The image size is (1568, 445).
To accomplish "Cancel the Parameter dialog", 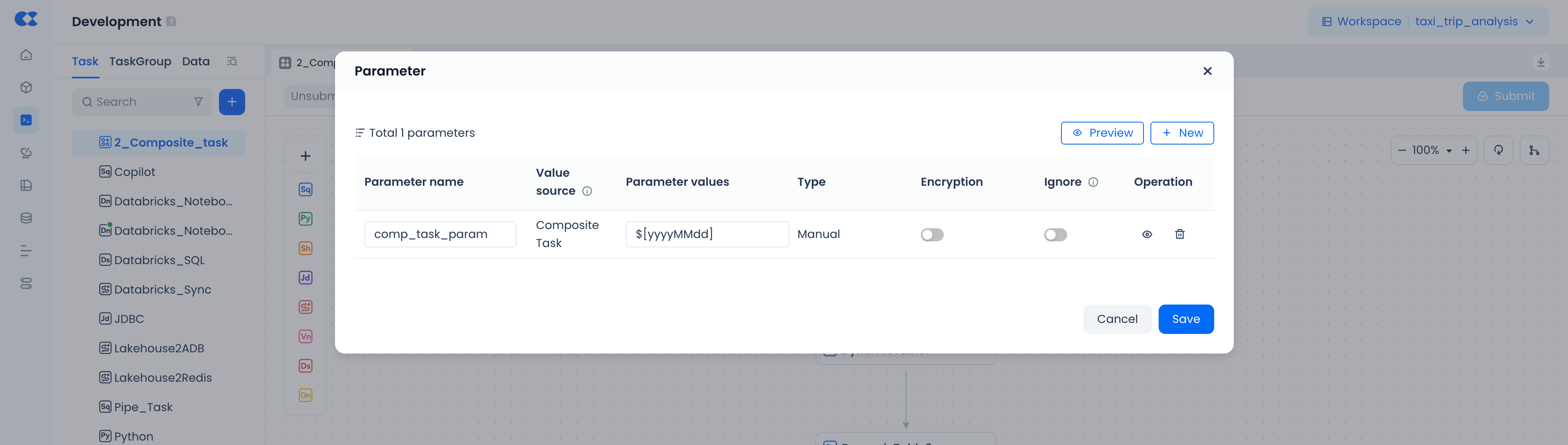I will coord(1116,319).
